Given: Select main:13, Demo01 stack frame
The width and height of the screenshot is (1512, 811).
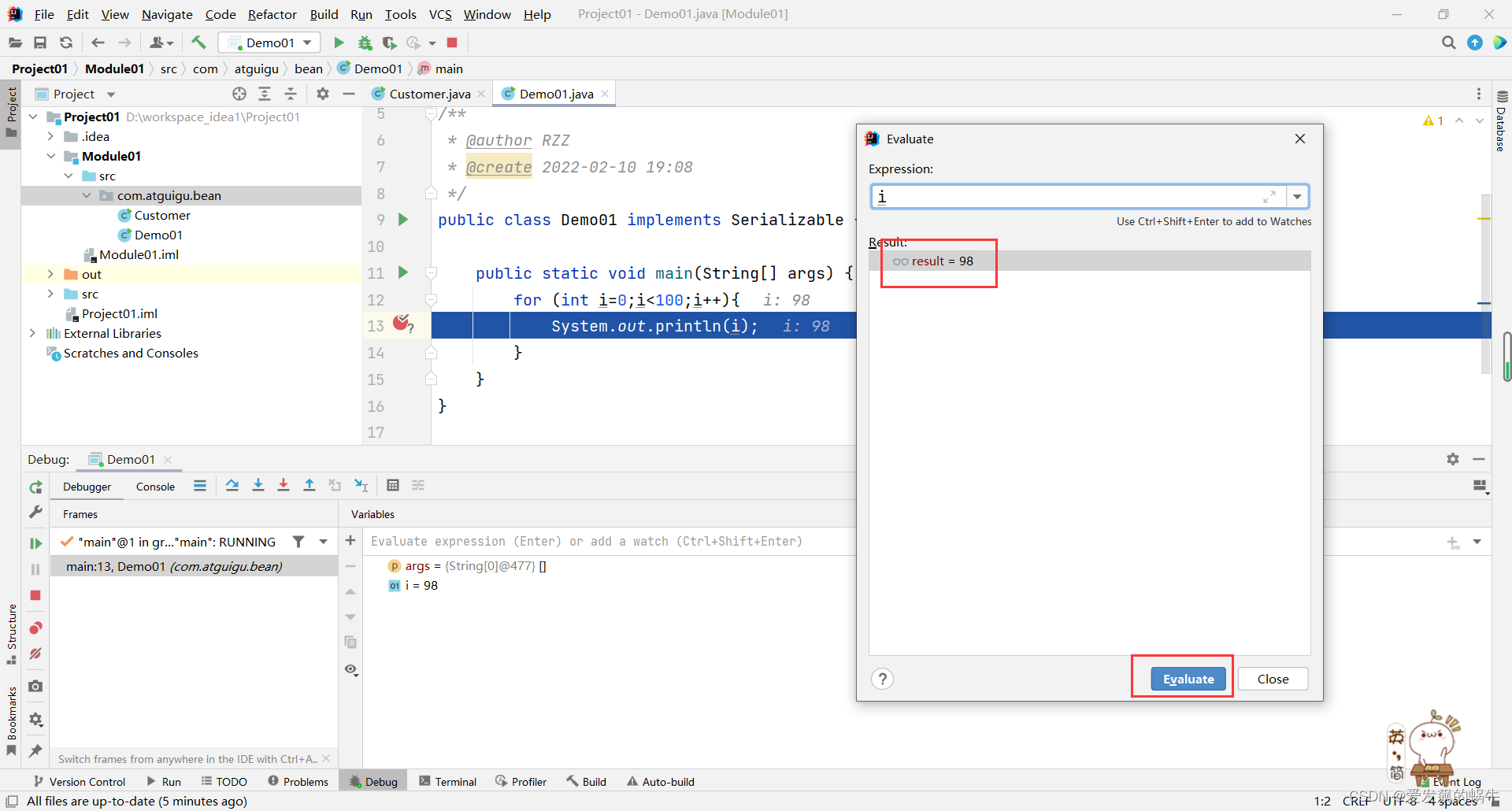Looking at the screenshot, I should tap(194, 566).
